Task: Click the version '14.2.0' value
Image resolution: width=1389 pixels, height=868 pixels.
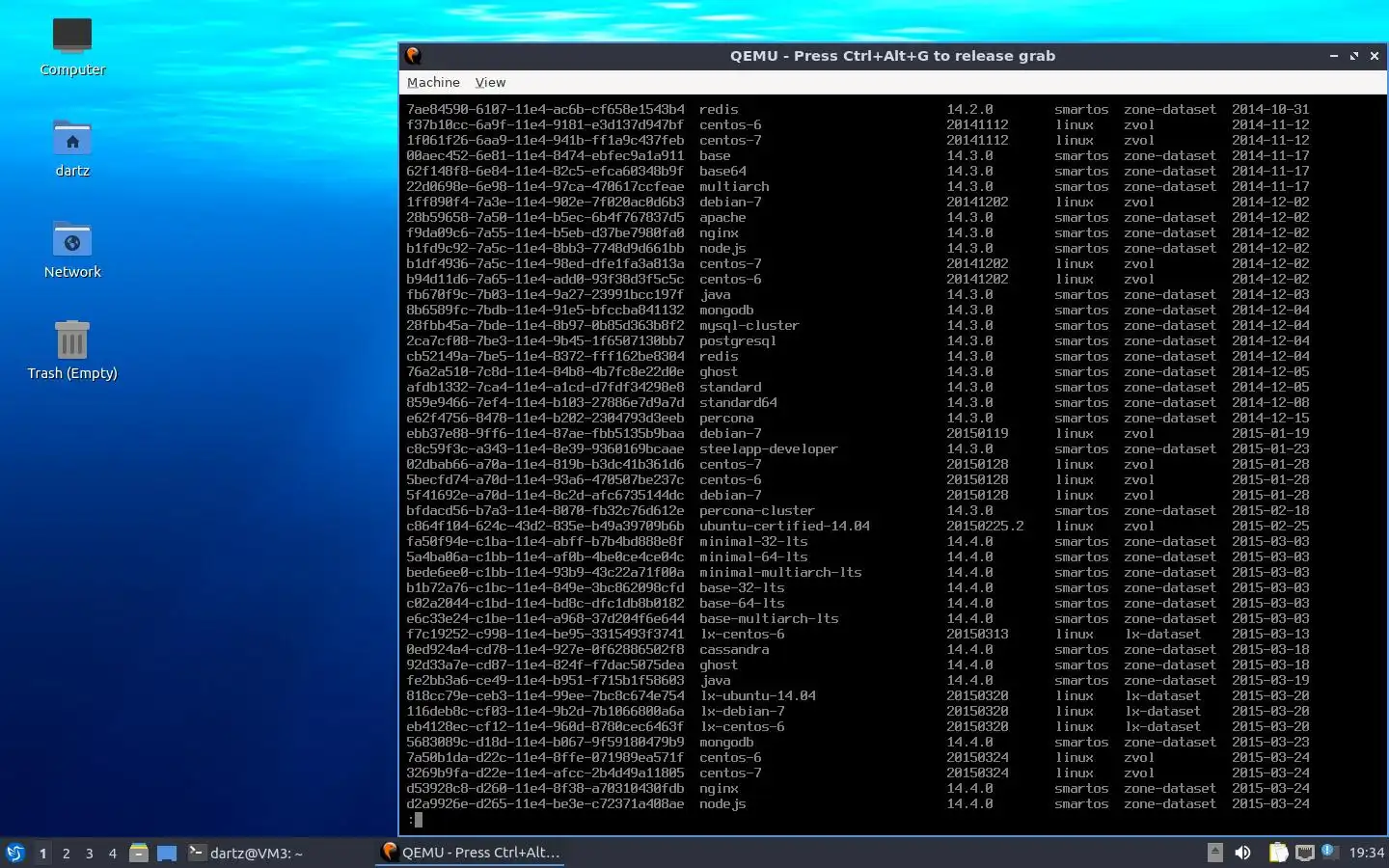Action: click(x=969, y=109)
